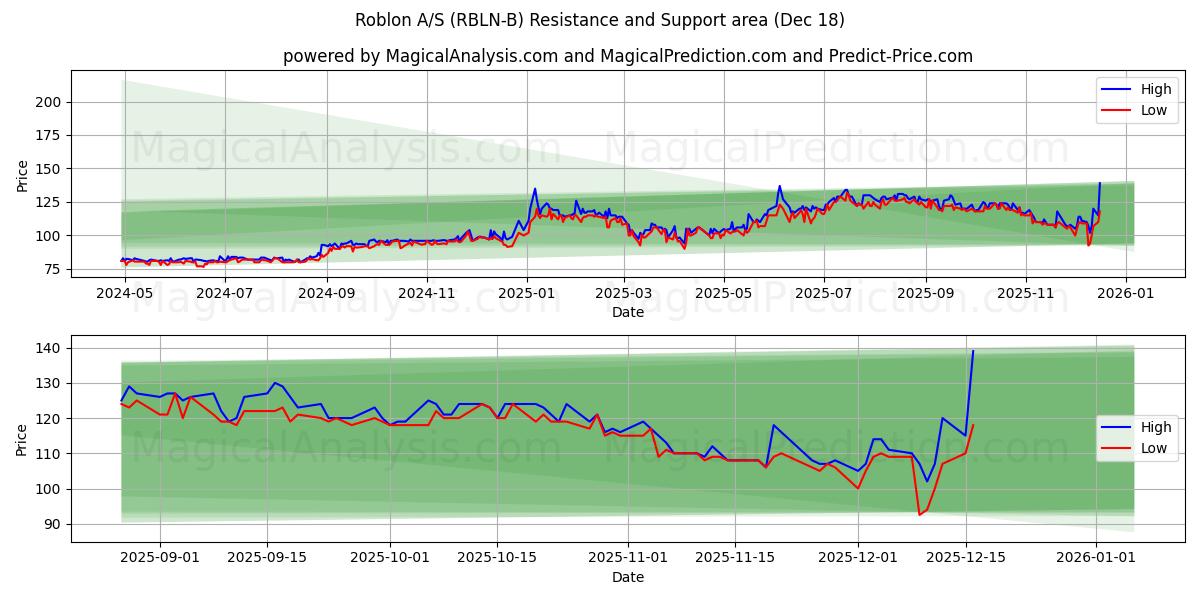
Task: Click the blue High price line peak near 2025-01
Action: (535, 188)
